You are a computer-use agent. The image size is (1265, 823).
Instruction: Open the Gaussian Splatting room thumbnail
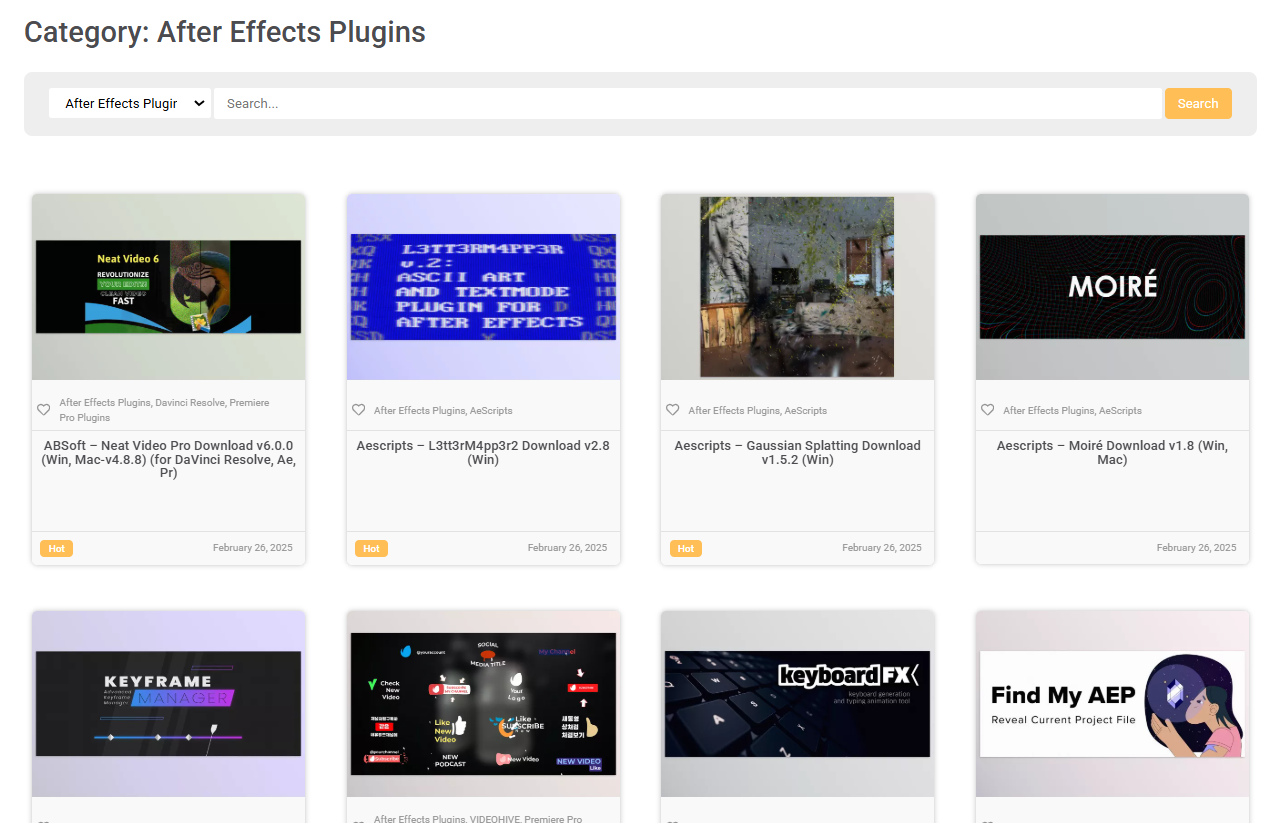pyautogui.click(x=797, y=287)
